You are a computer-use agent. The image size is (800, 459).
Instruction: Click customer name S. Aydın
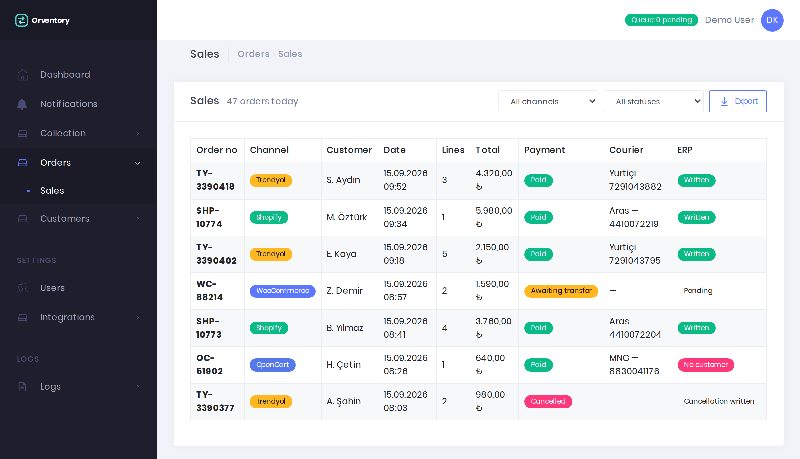343,180
